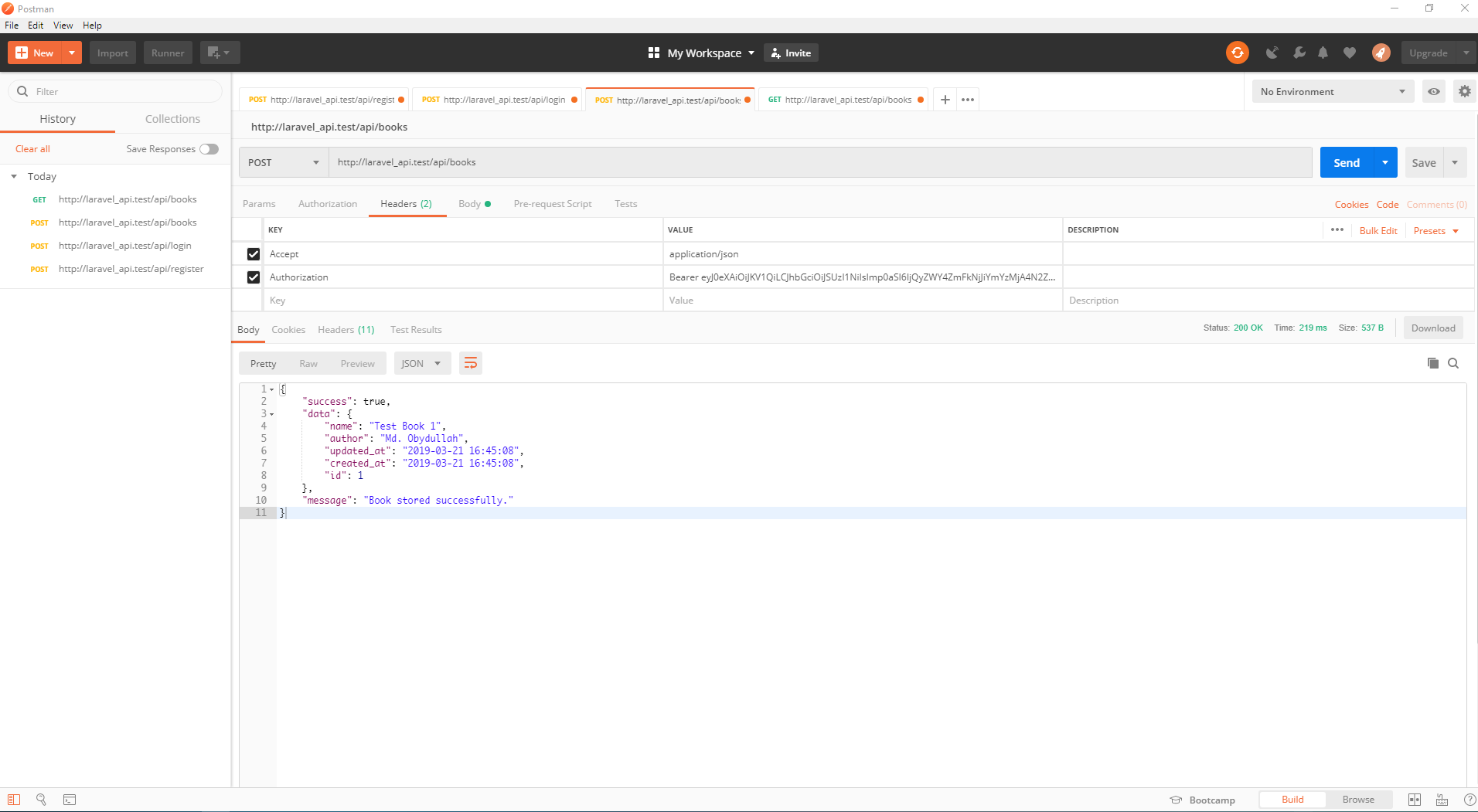Open Save button dropdown arrow
1478x812 pixels.
(x=1455, y=162)
